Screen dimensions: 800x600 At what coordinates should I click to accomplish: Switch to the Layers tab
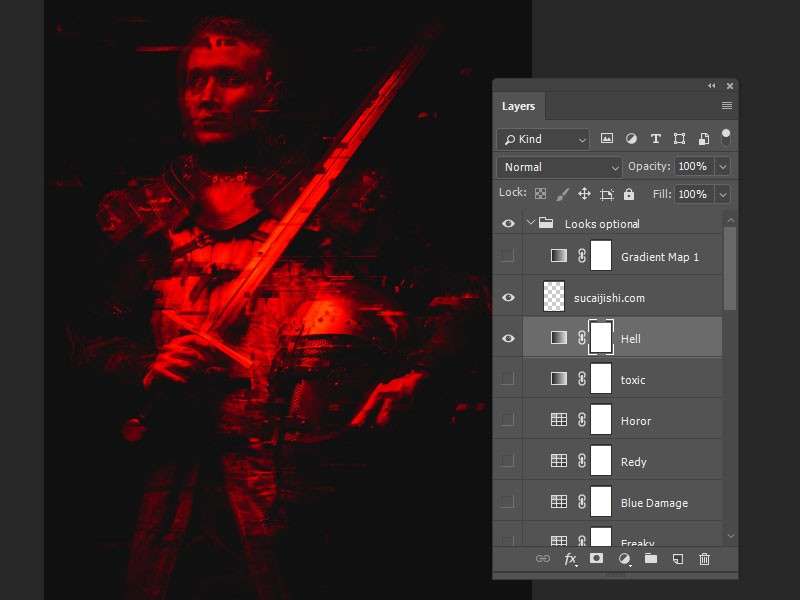[x=518, y=106]
